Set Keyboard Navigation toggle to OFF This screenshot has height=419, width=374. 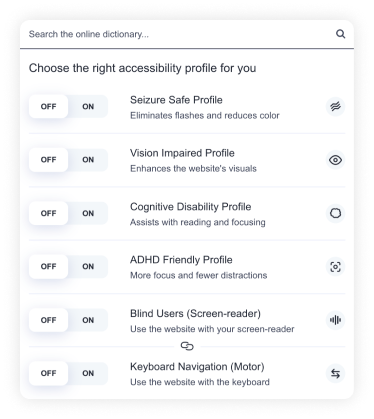pyautogui.click(x=48, y=373)
